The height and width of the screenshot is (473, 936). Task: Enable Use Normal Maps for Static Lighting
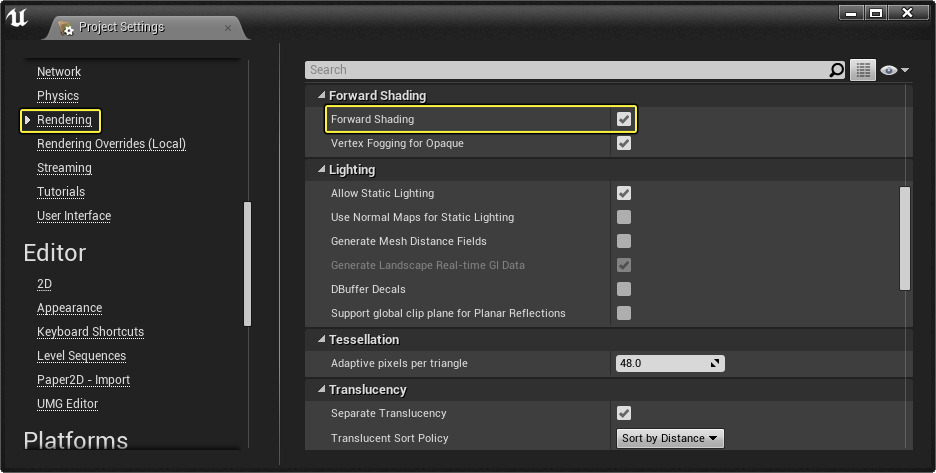[x=624, y=217]
